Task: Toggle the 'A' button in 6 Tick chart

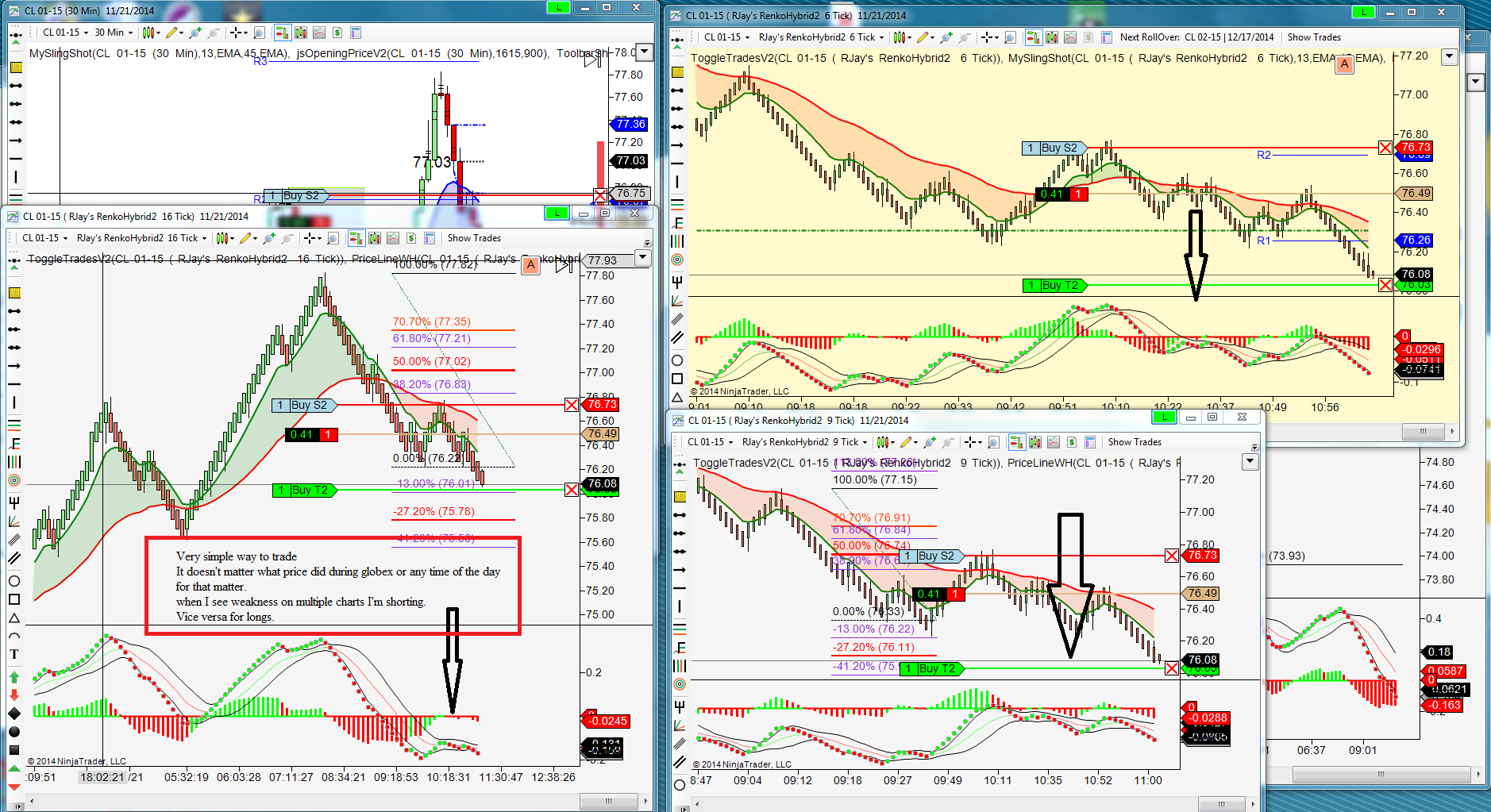Action: (1344, 64)
